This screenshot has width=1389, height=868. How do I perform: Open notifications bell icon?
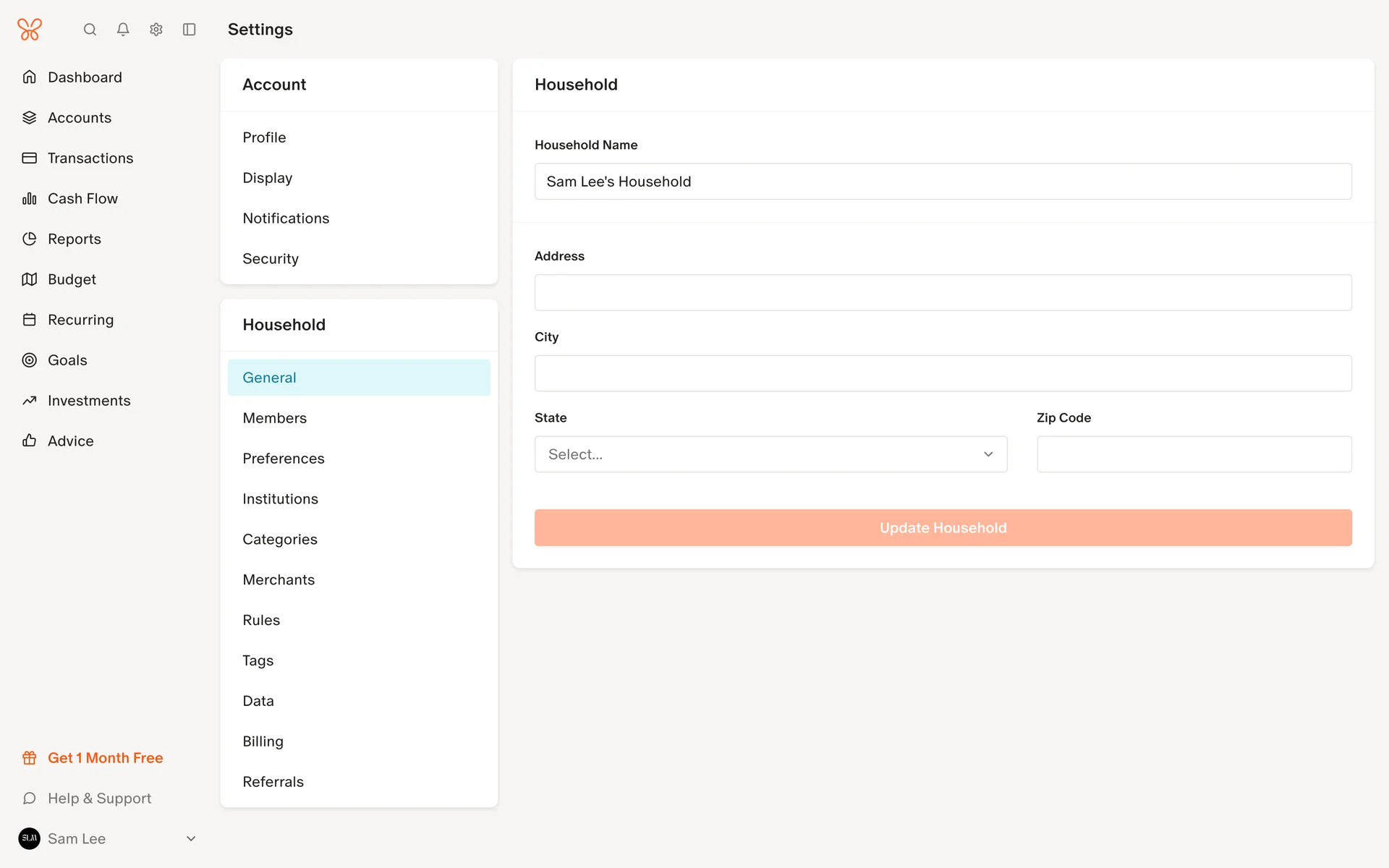(x=123, y=30)
